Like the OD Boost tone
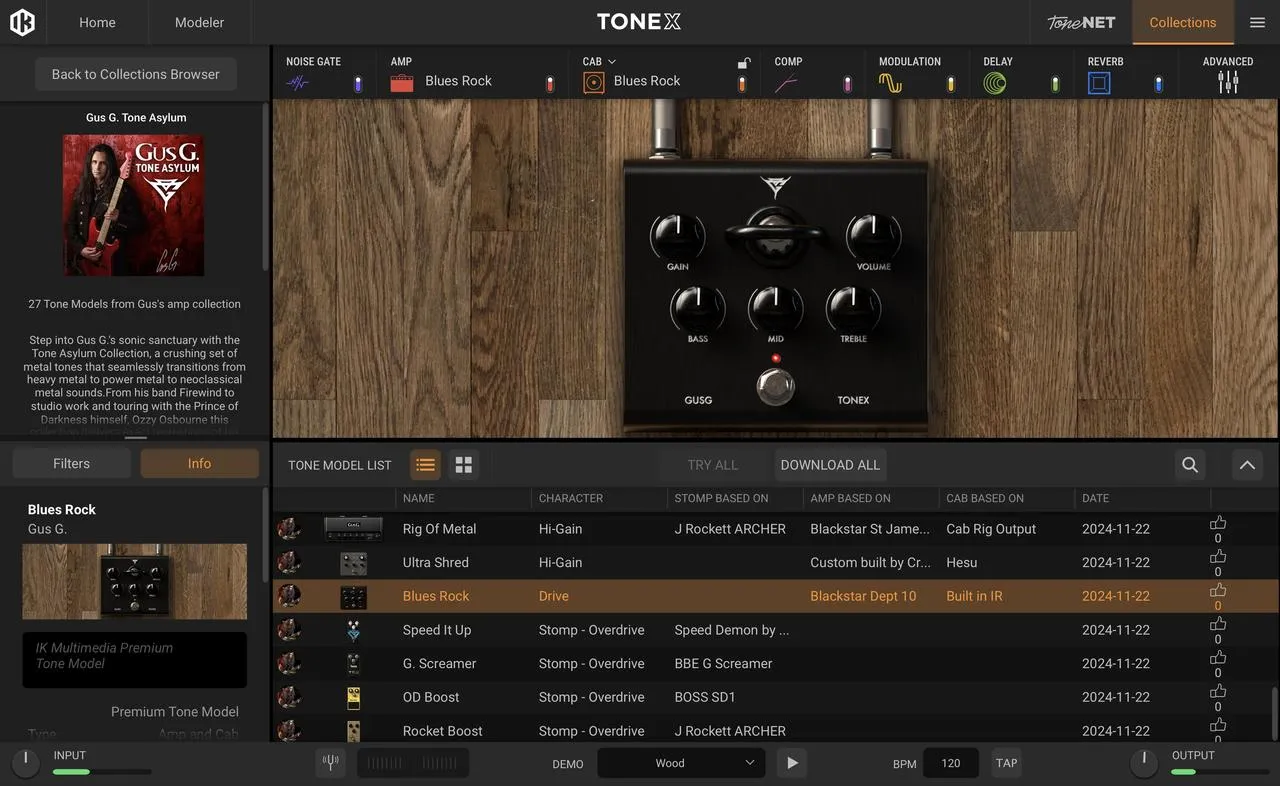Viewport: 1280px width, 786px height. coord(1218,691)
